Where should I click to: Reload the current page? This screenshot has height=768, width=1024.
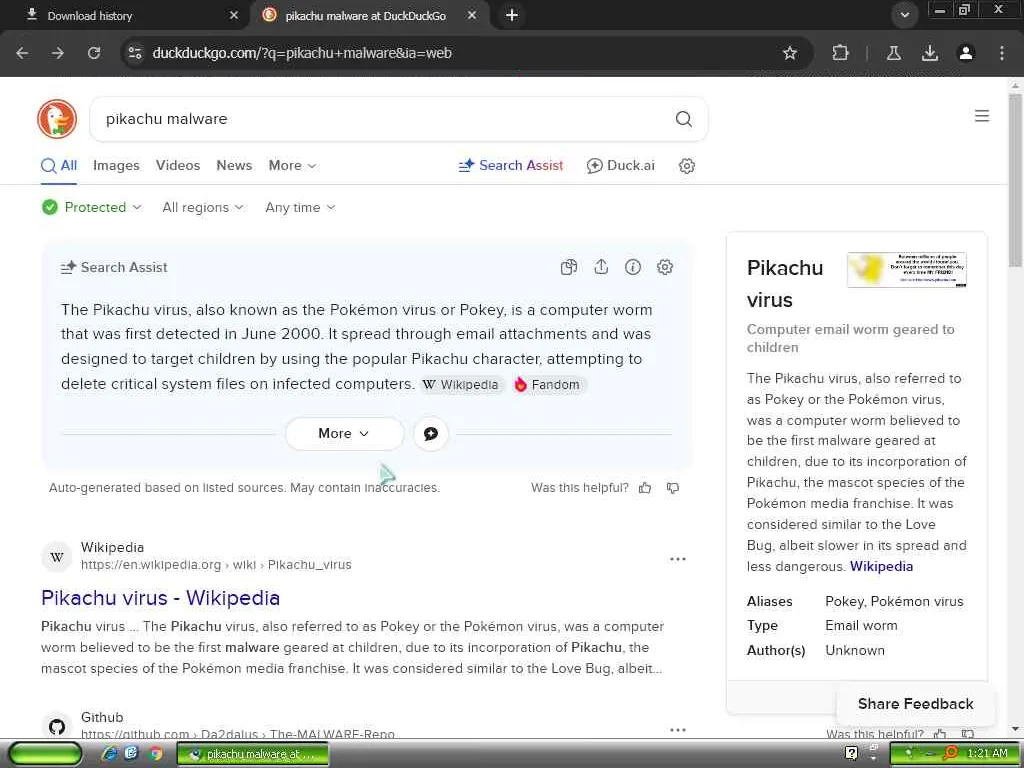click(x=94, y=53)
